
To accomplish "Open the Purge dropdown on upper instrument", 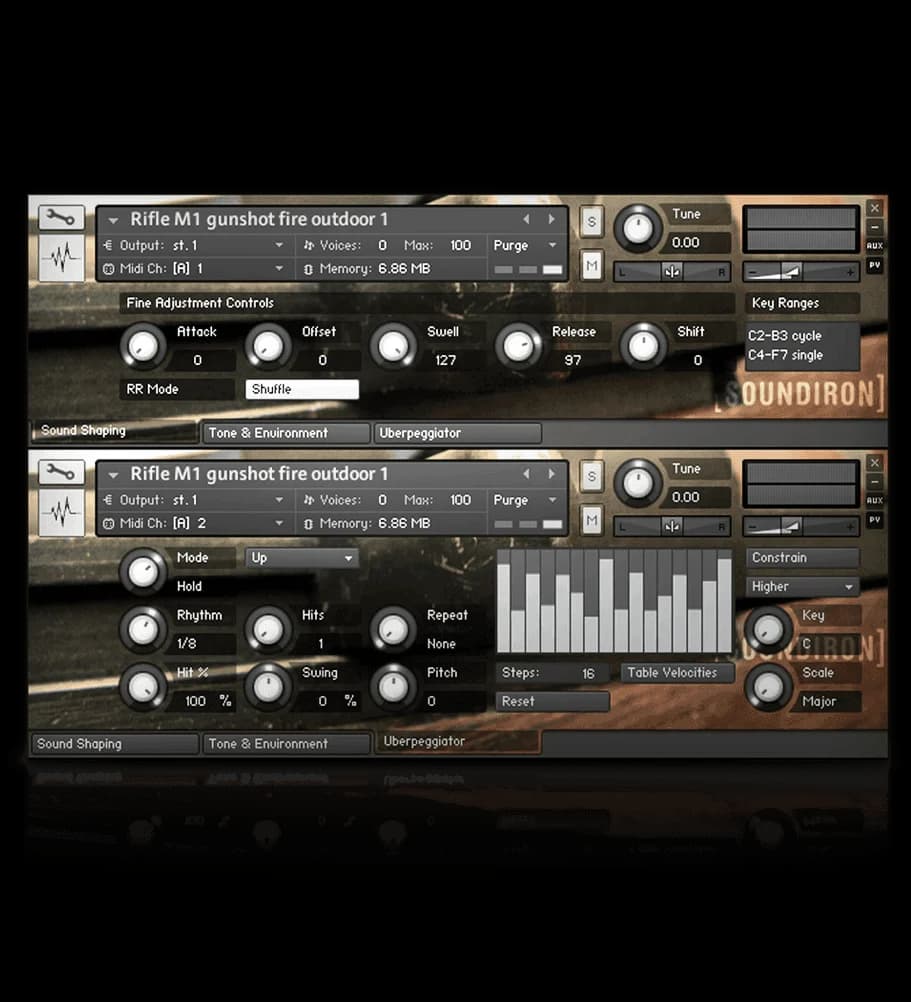I will click(525, 245).
